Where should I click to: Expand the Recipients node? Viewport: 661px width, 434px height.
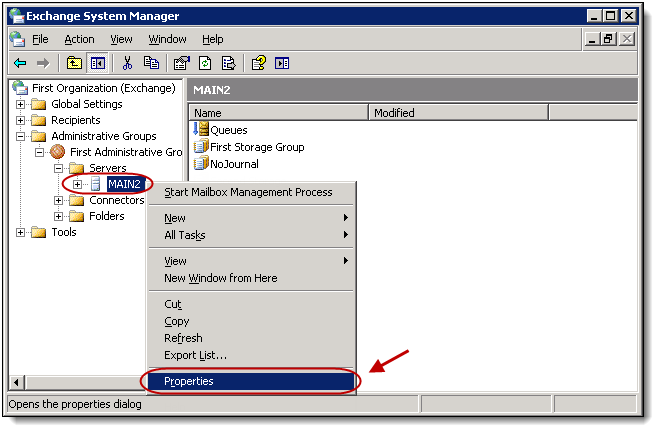pos(20,120)
